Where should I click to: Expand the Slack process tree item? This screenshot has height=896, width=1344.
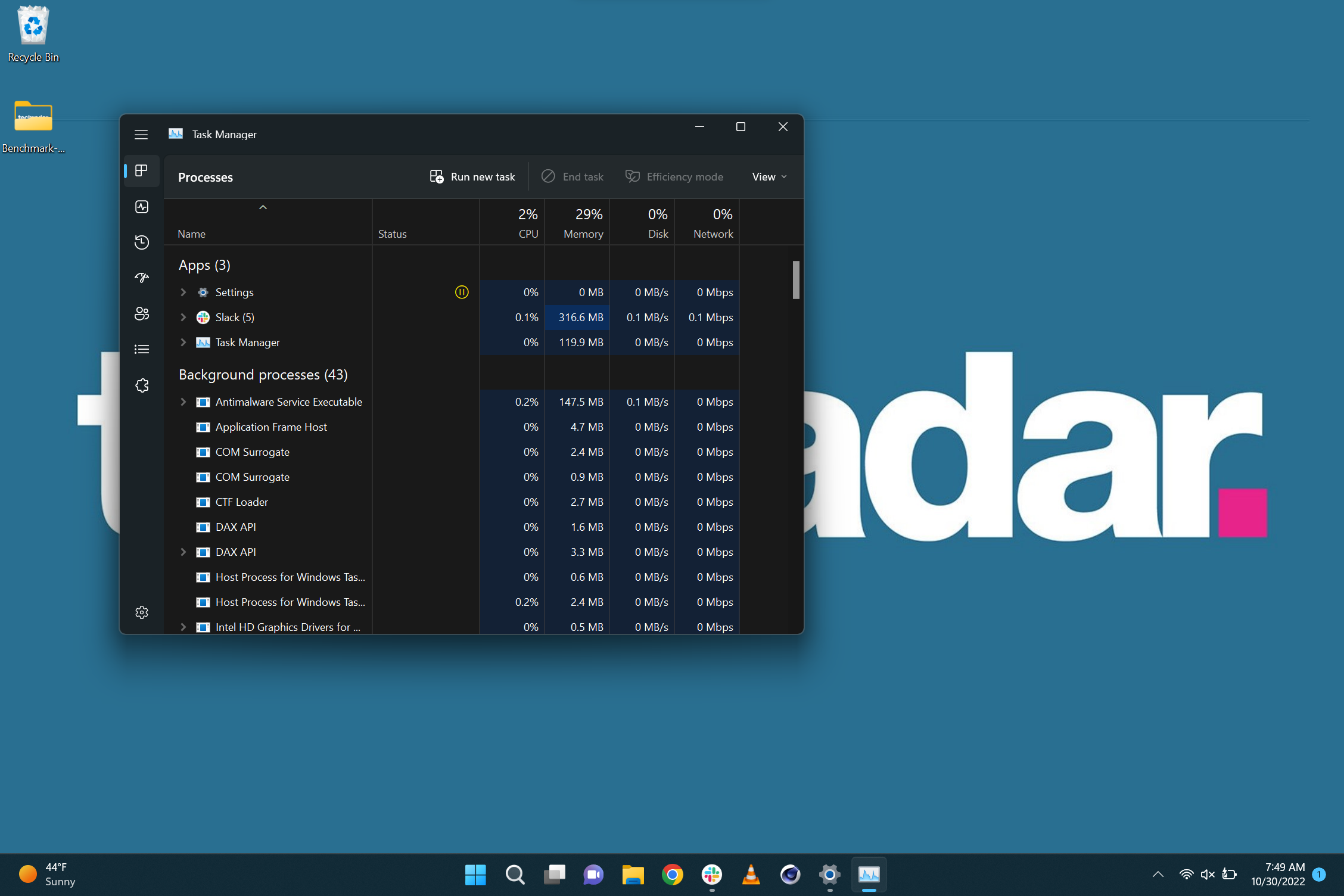click(x=183, y=317)
